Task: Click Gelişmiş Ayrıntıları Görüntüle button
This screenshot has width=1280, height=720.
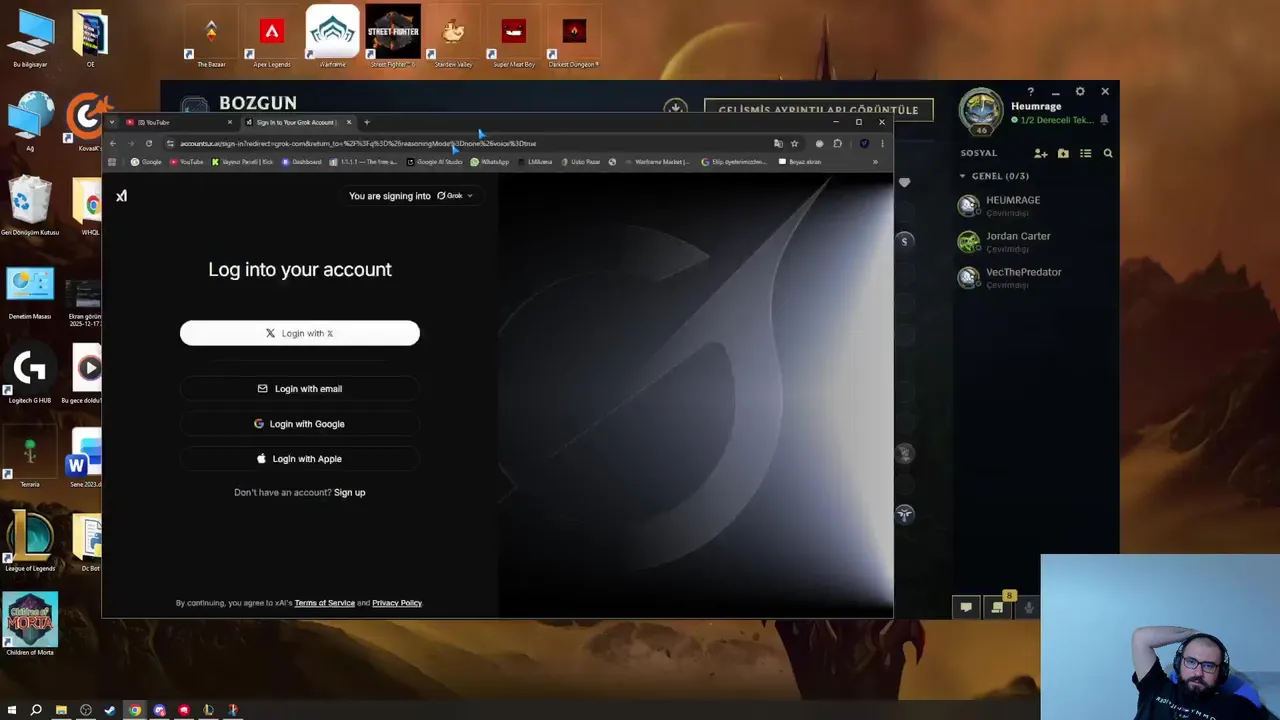Action: click(818, 110)
